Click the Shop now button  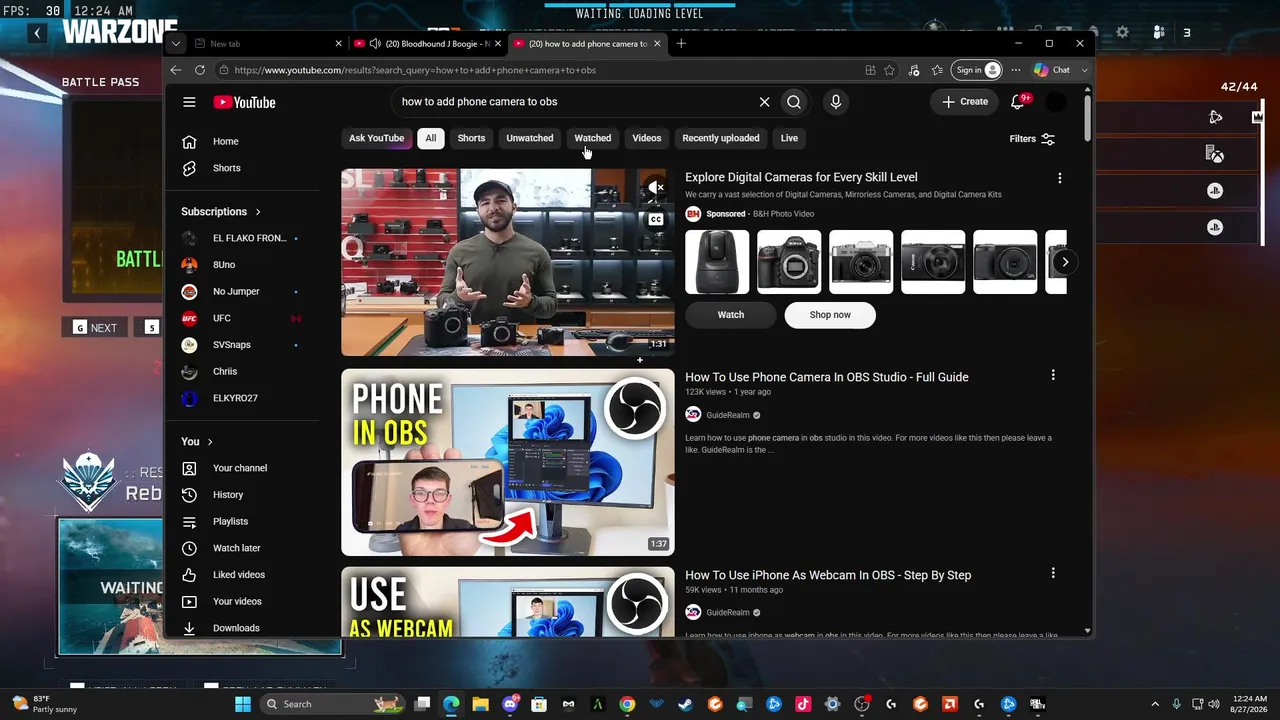pos(830,315)
